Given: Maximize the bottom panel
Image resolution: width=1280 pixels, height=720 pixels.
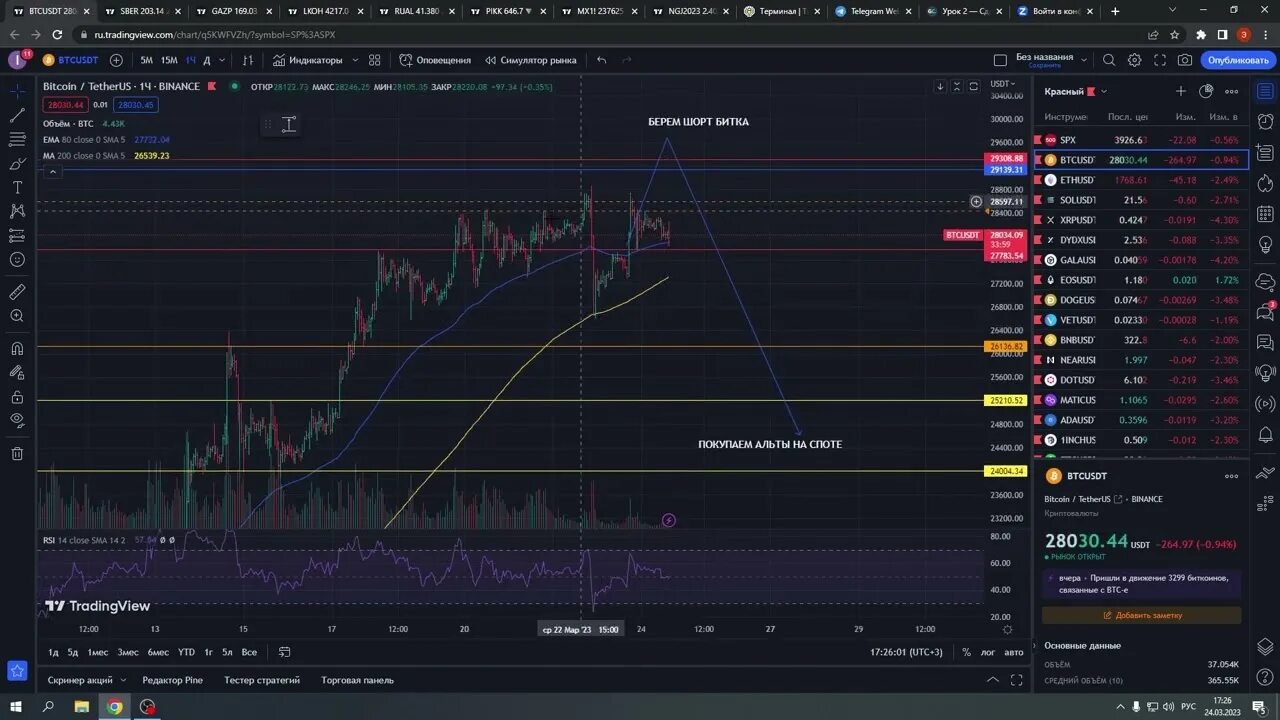Looking at the screenshot, I should 1017,680.
